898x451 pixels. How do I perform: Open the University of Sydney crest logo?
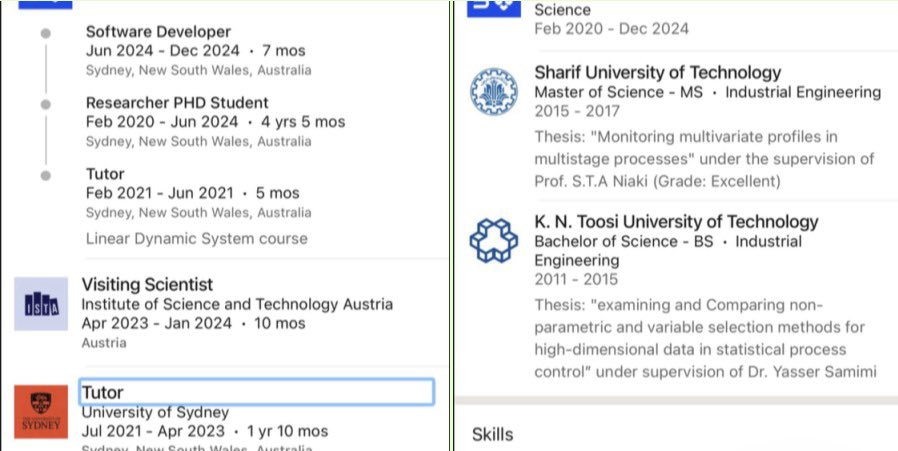tap(41, 412)
